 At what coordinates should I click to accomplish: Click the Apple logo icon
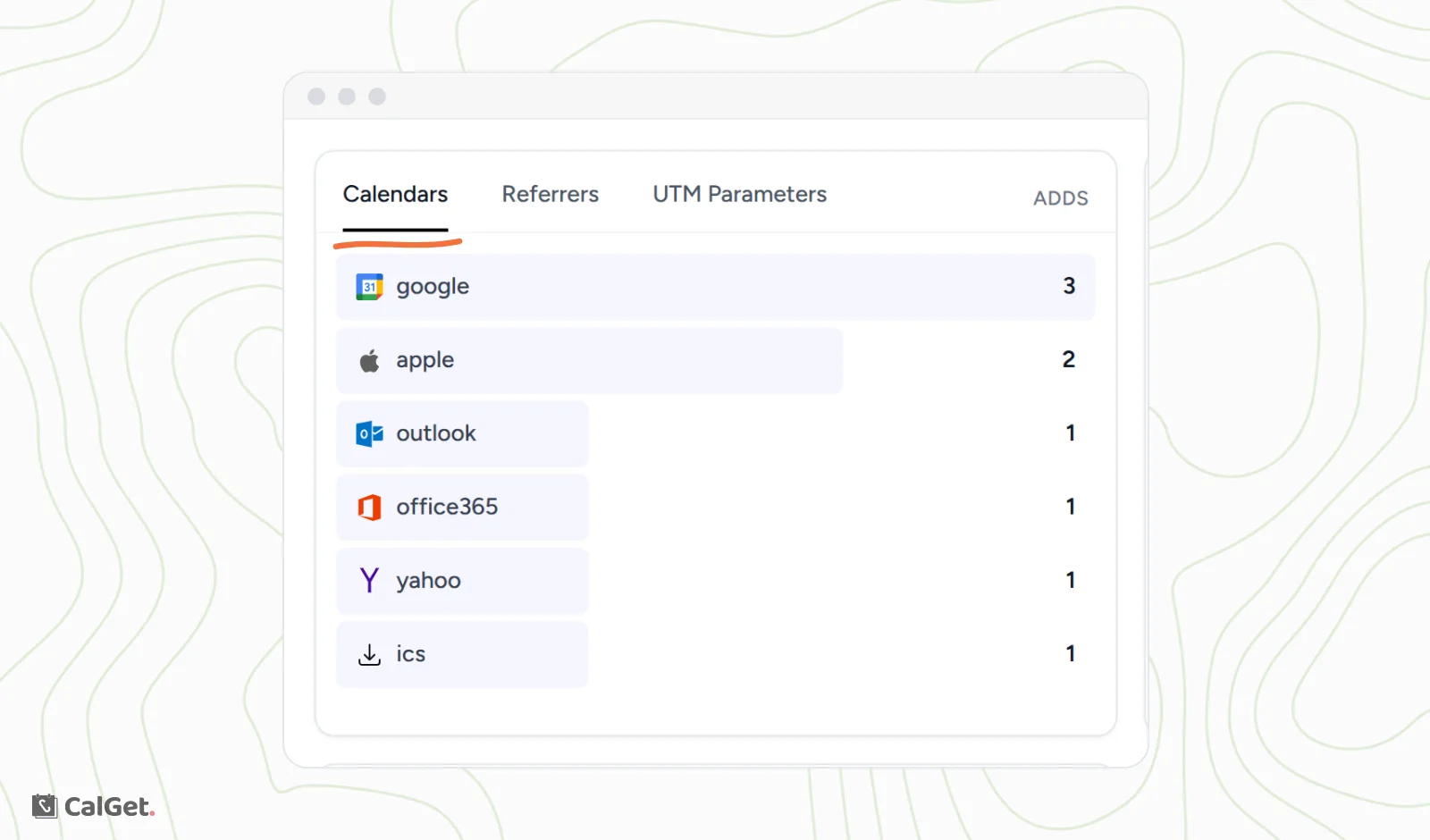pyautogui.click(x=369, y=361)
